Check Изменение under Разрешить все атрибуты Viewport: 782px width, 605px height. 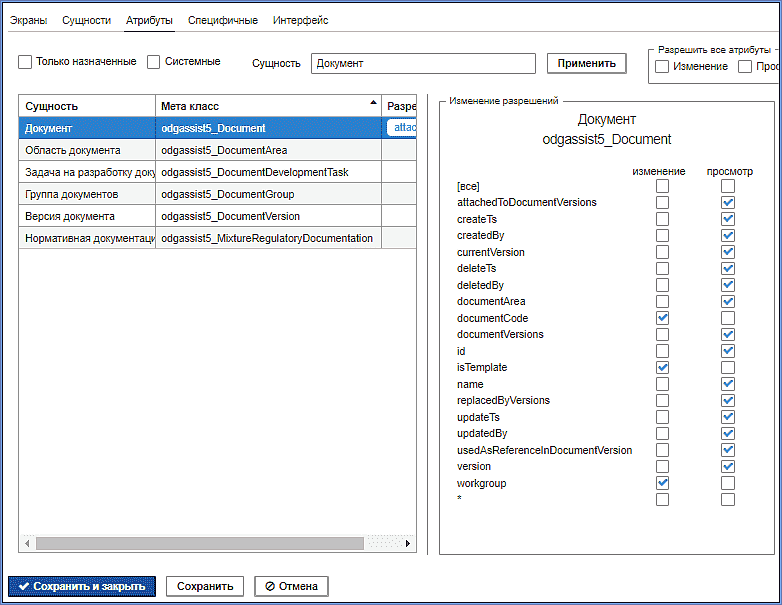point(662,66)
